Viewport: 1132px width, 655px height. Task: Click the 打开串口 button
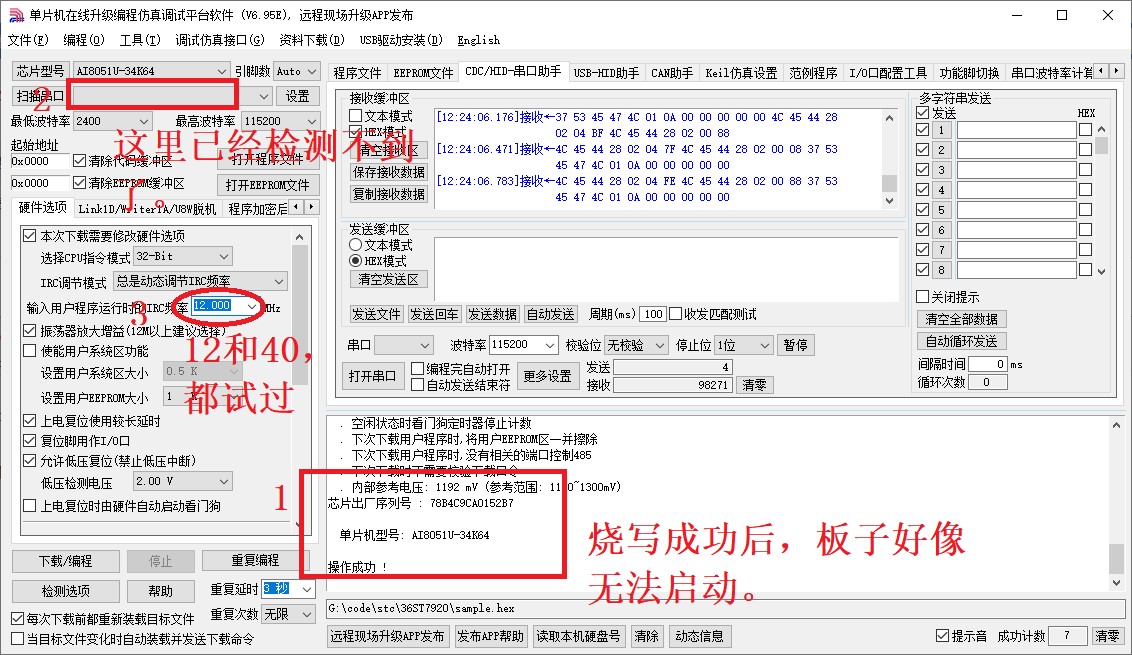[x=373, y=376]
